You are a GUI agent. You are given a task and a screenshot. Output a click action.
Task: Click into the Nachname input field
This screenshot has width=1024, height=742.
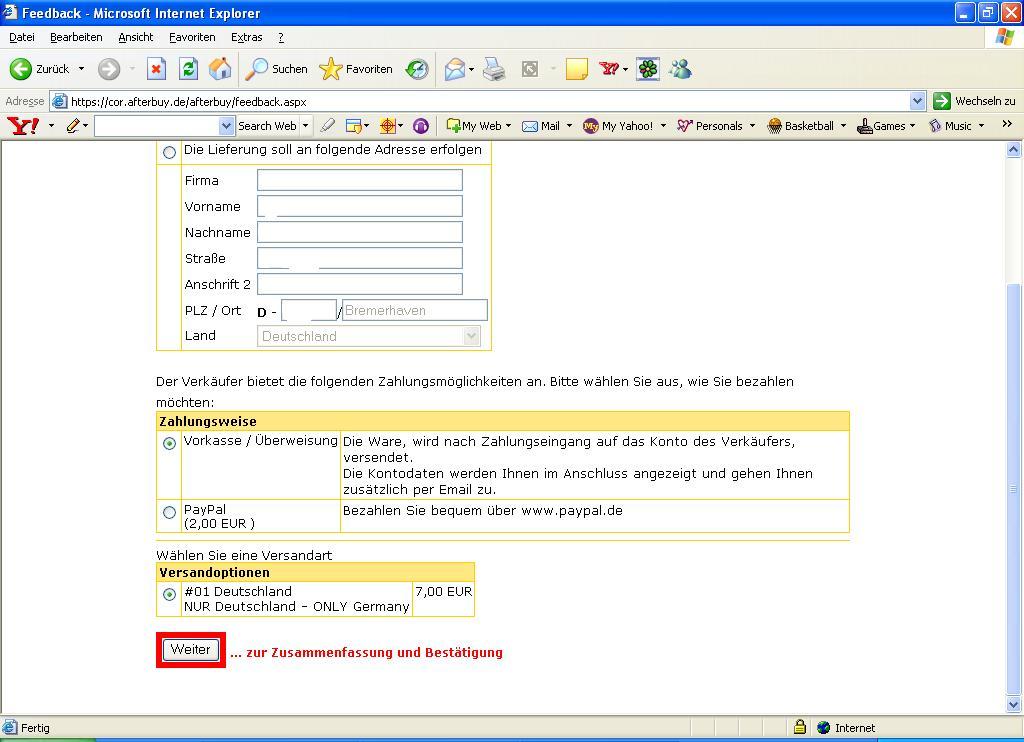tap(359, 232)
